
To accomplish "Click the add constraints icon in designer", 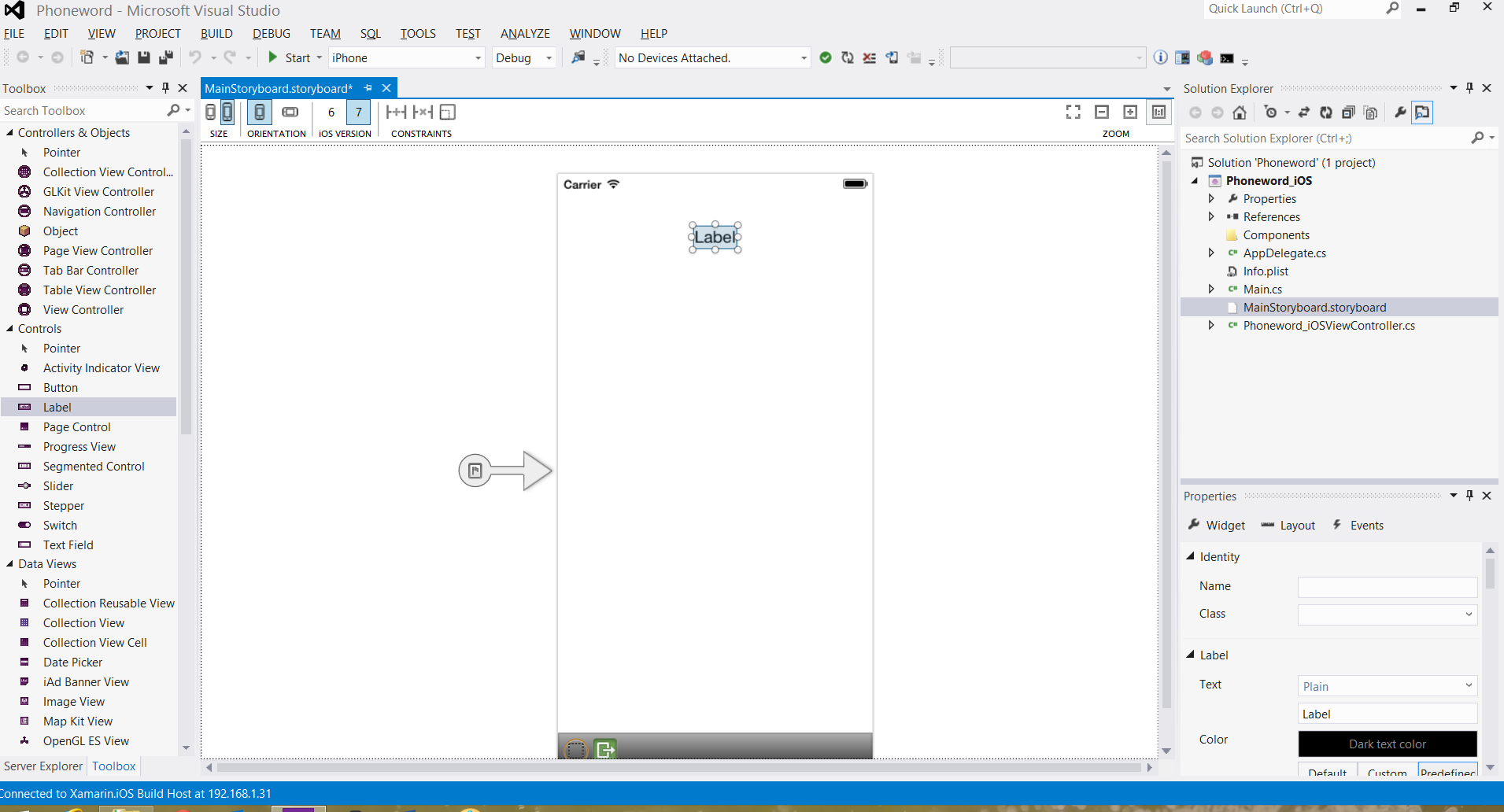I will [396, 113].
